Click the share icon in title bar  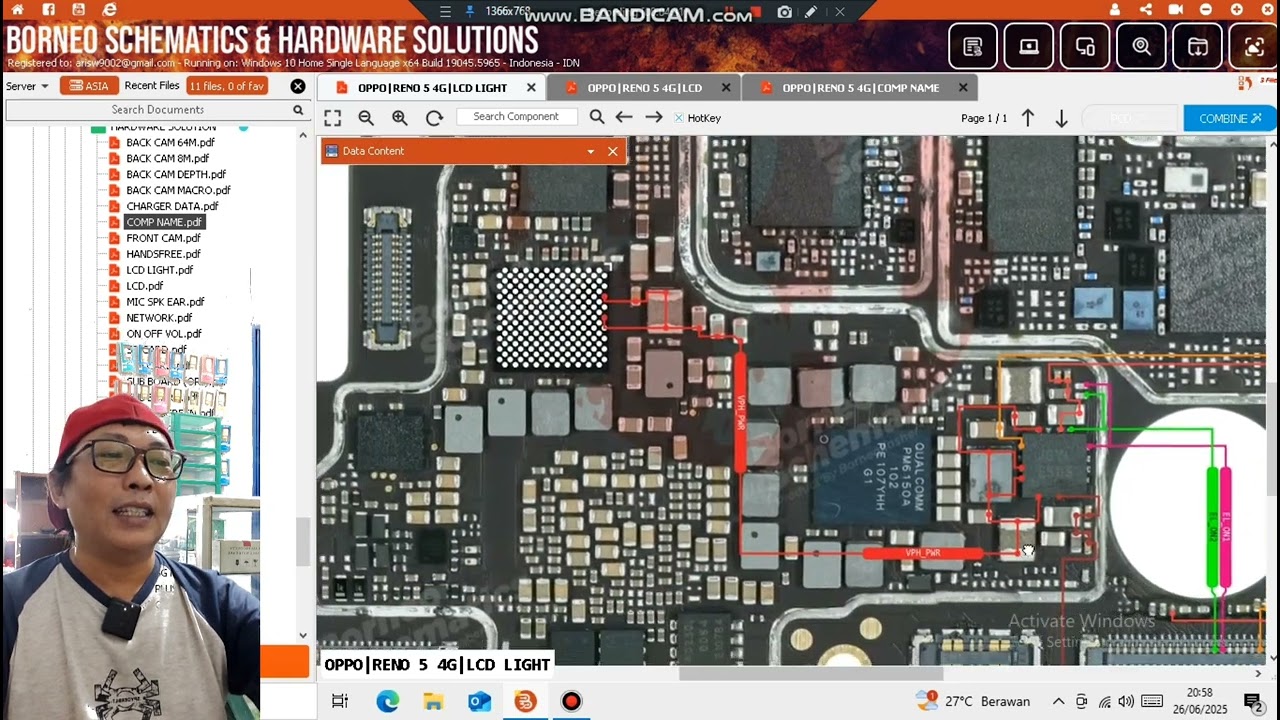(x=1145, y=10)
